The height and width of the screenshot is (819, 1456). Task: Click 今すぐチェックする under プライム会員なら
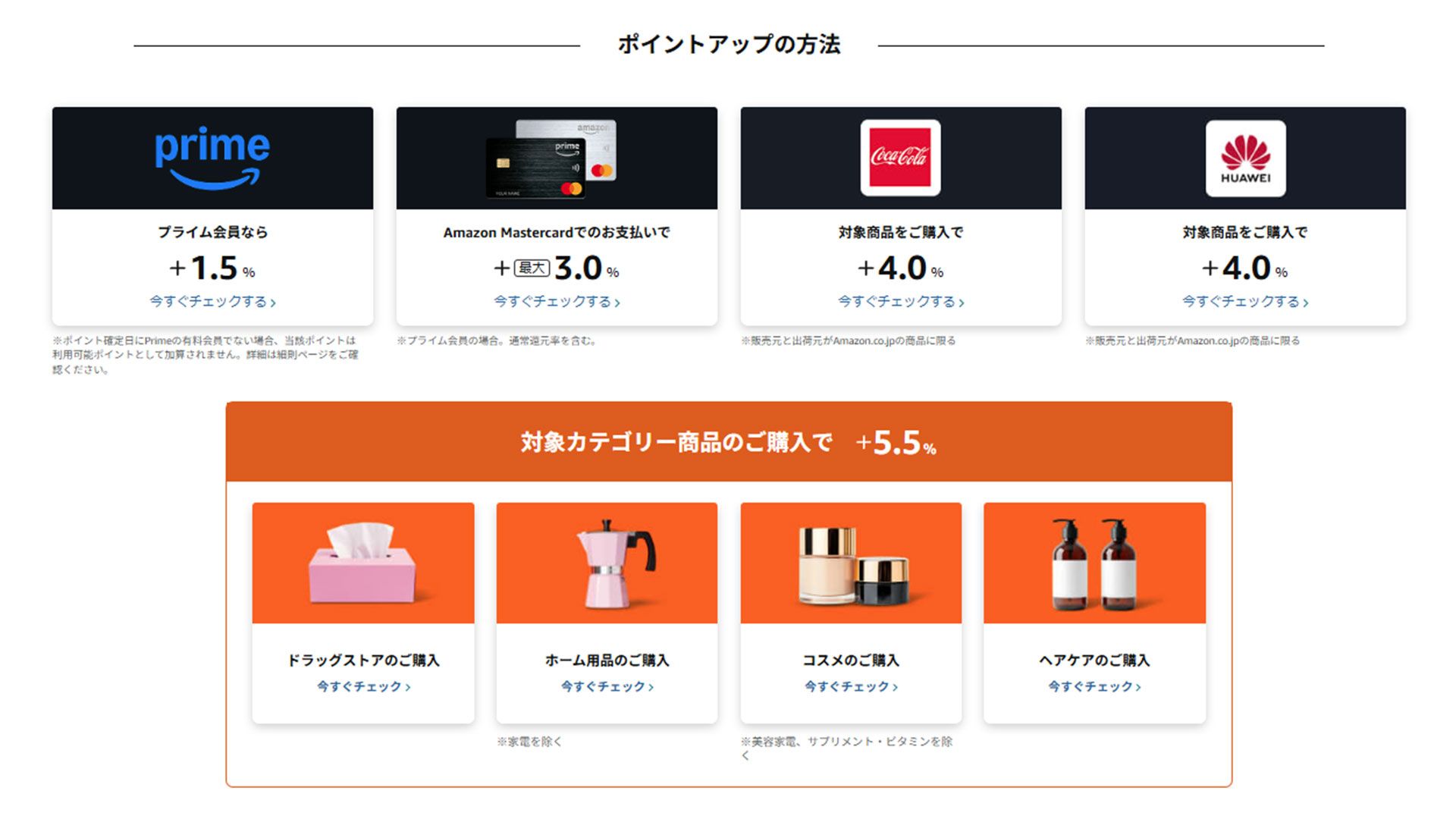click(x=212, y=302)
